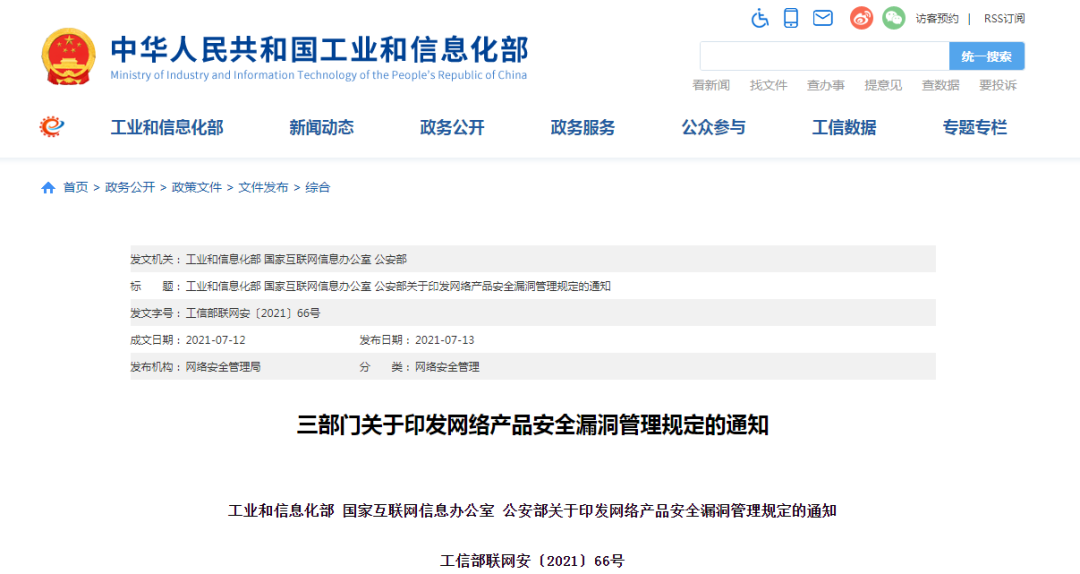The height and width of the screenshot is (574, 1080).
Task: Open the email envelope icon
Action: pos(823,18)
